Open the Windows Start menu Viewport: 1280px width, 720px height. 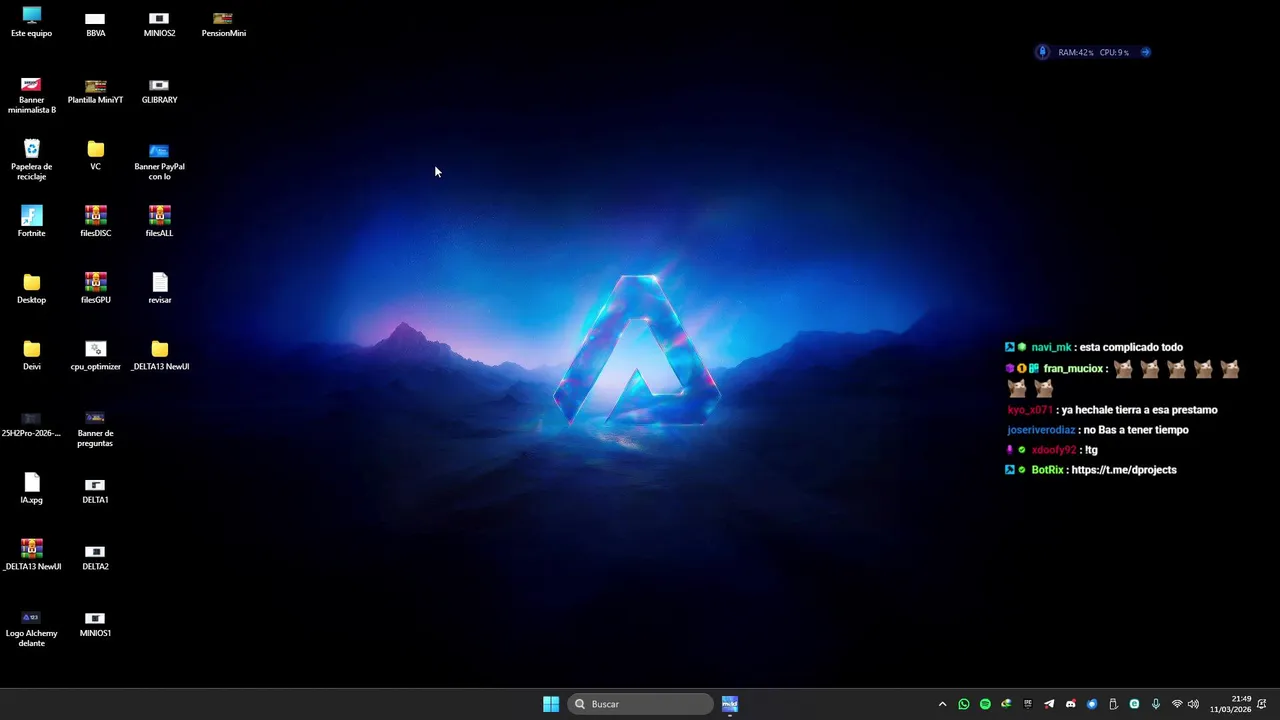[551, 704]
